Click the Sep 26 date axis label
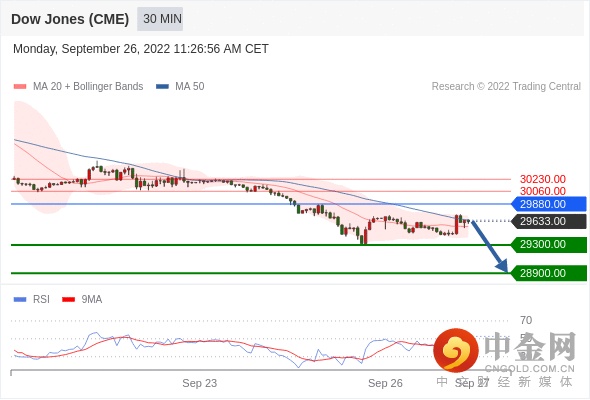590x400 pixels. pos(385,383)
